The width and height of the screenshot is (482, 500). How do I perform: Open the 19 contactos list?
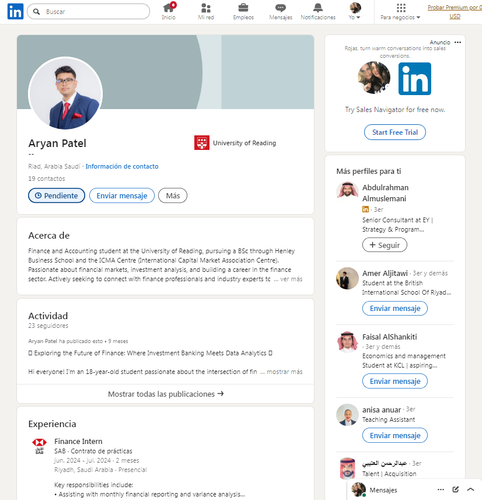point(47,179)
